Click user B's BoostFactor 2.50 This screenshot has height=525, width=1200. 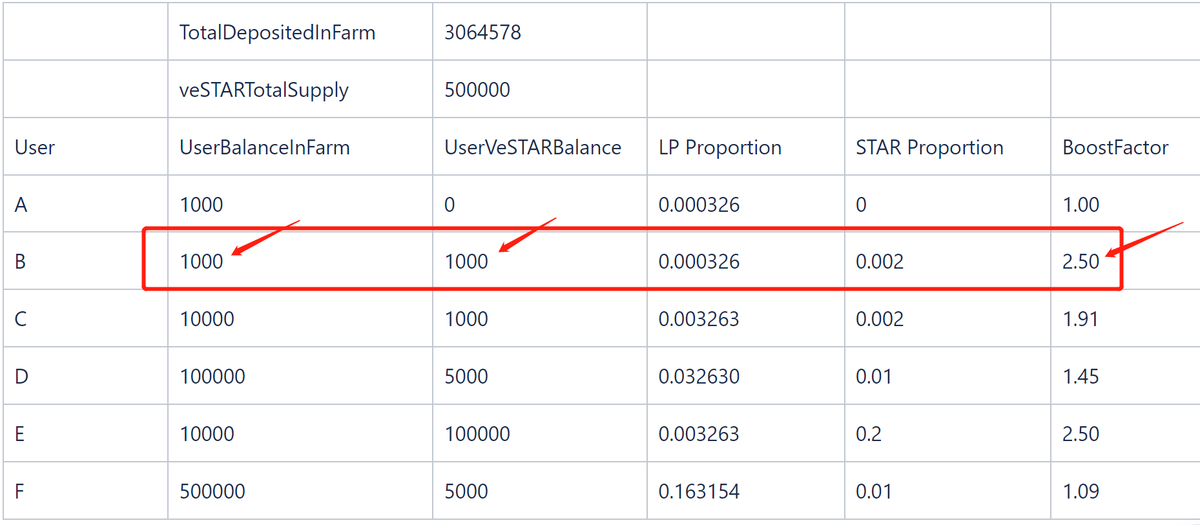1081,262
